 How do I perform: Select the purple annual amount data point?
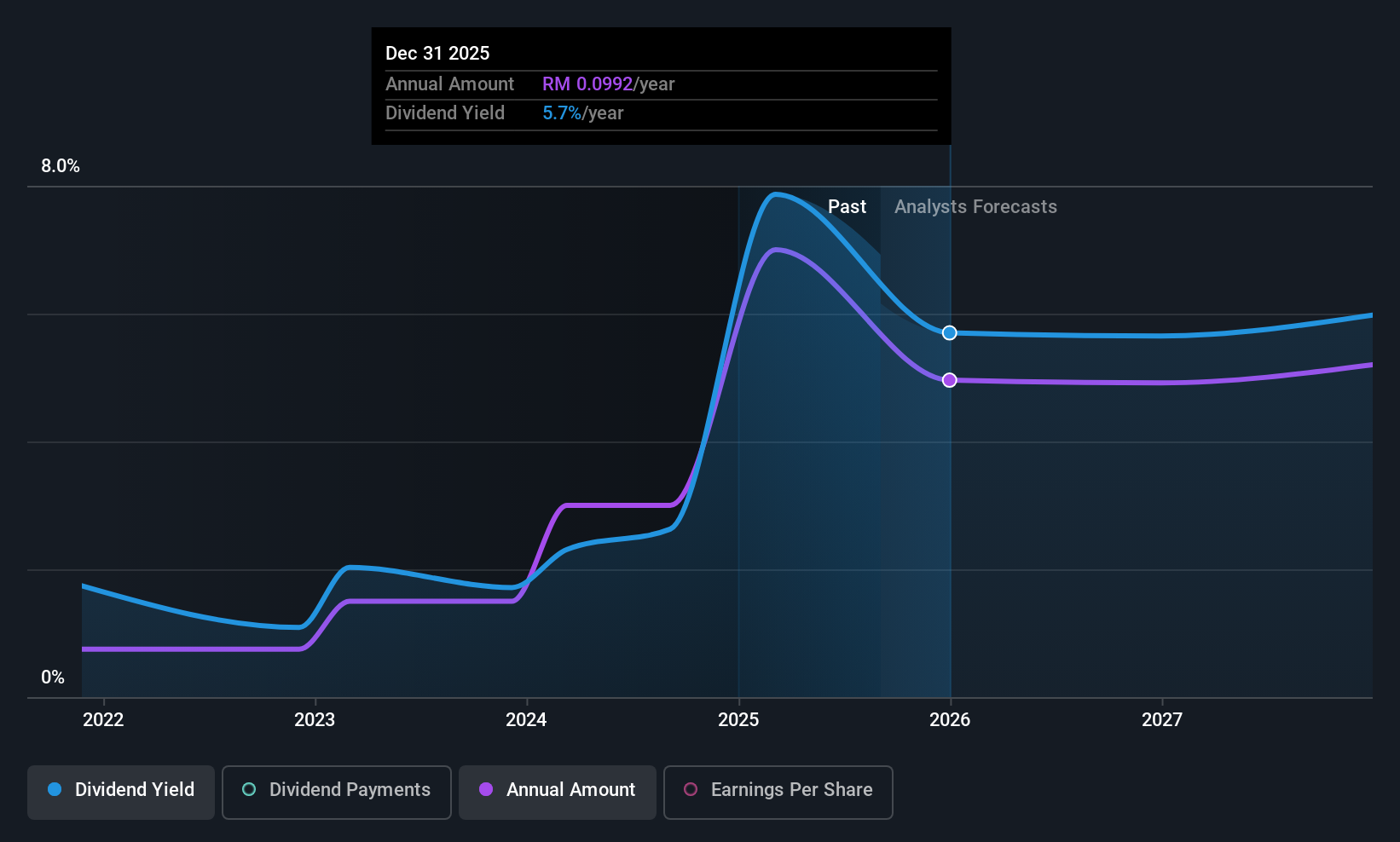[x=950, y=380]
